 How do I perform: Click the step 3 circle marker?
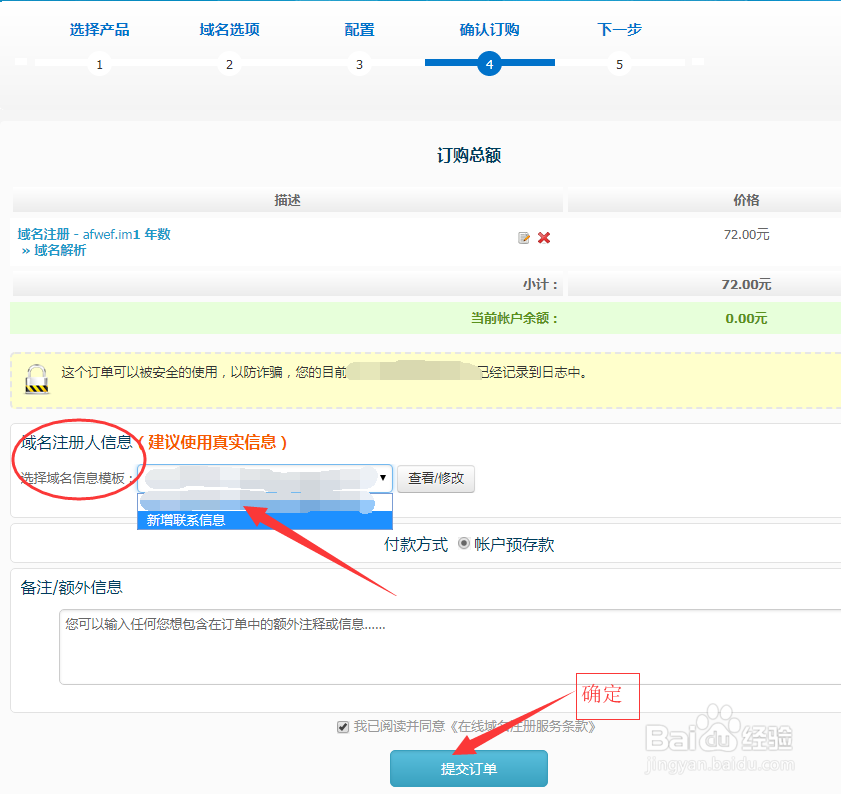pos(359,64)
